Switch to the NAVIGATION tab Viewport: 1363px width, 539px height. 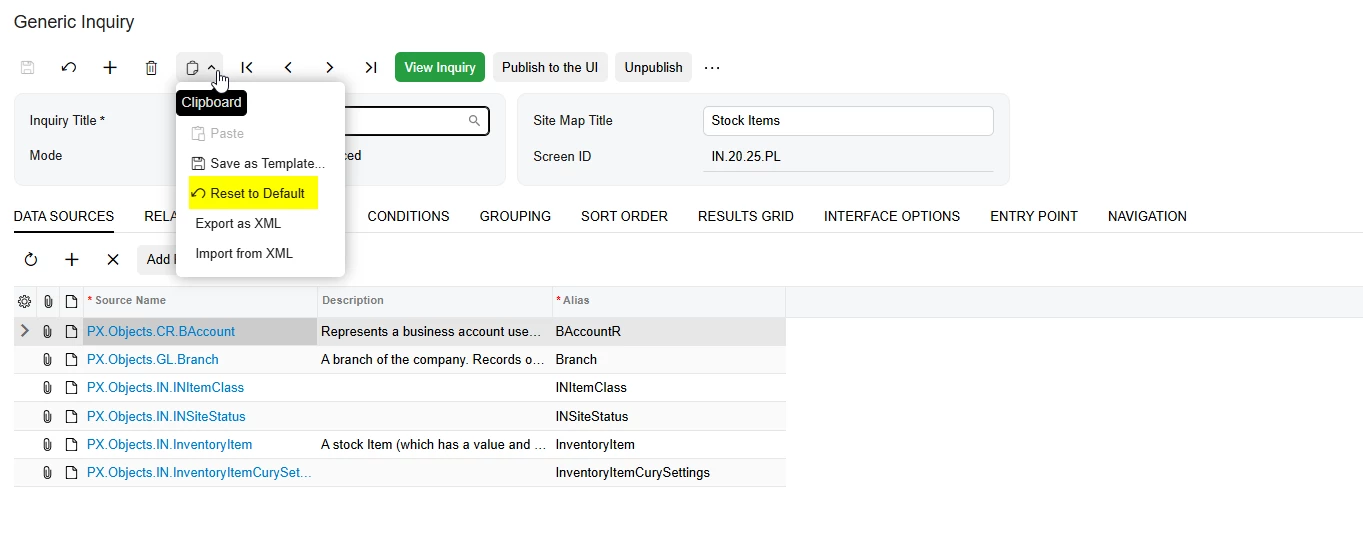click(1147, 216)
